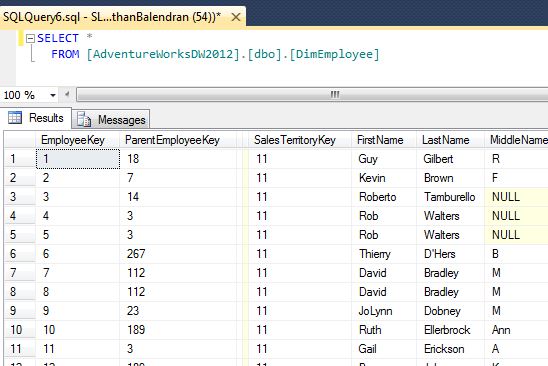Click the SELECT keyword in the query
Screen dimensions: 548x366
pyautogui.click(x=58, y=38)
